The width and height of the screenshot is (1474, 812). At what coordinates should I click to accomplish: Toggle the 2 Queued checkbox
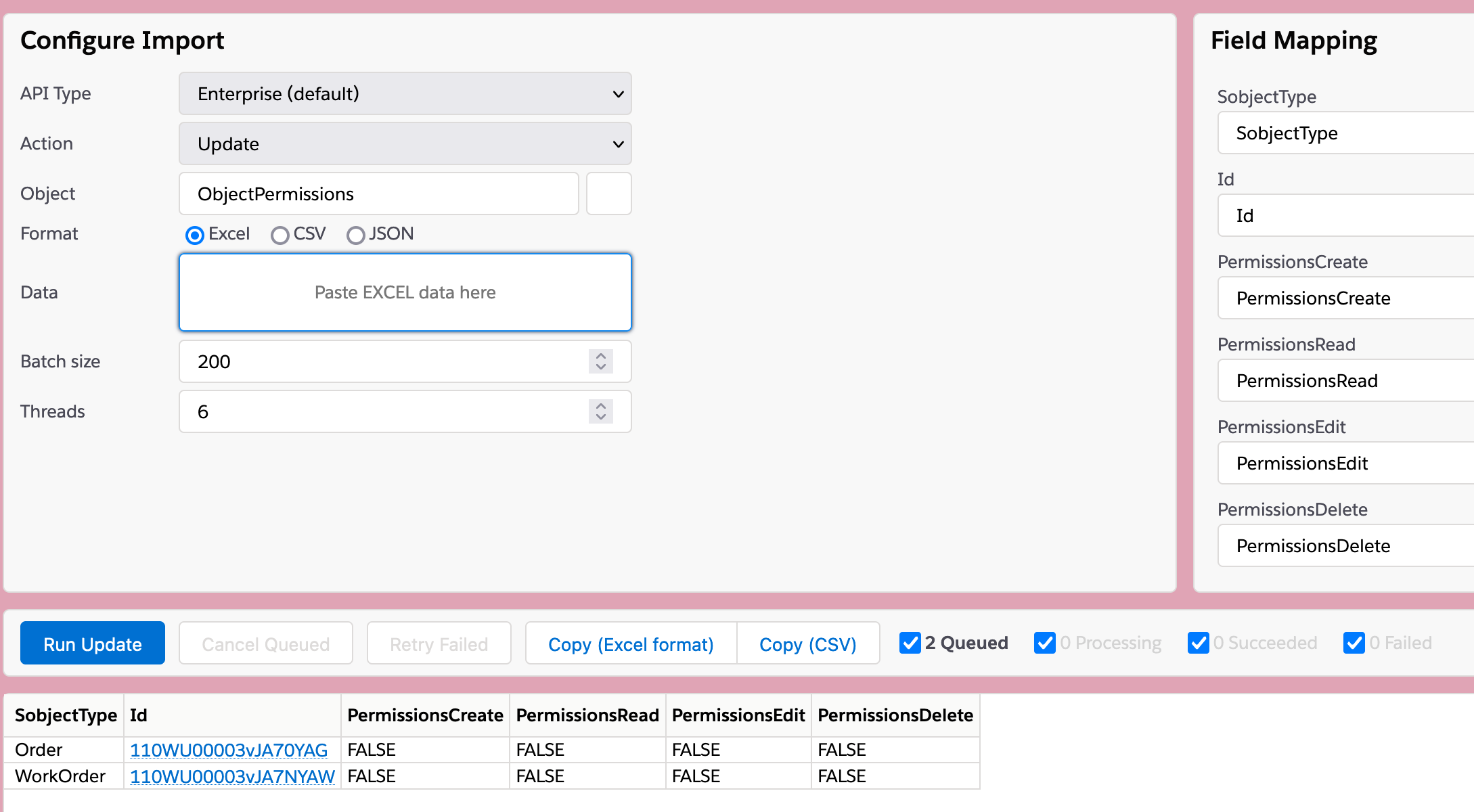pos(910,643)
